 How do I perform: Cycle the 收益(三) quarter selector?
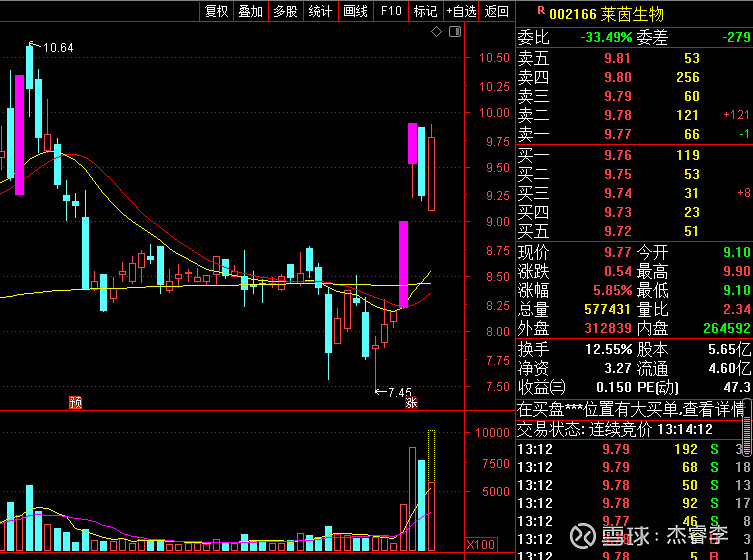541,387
